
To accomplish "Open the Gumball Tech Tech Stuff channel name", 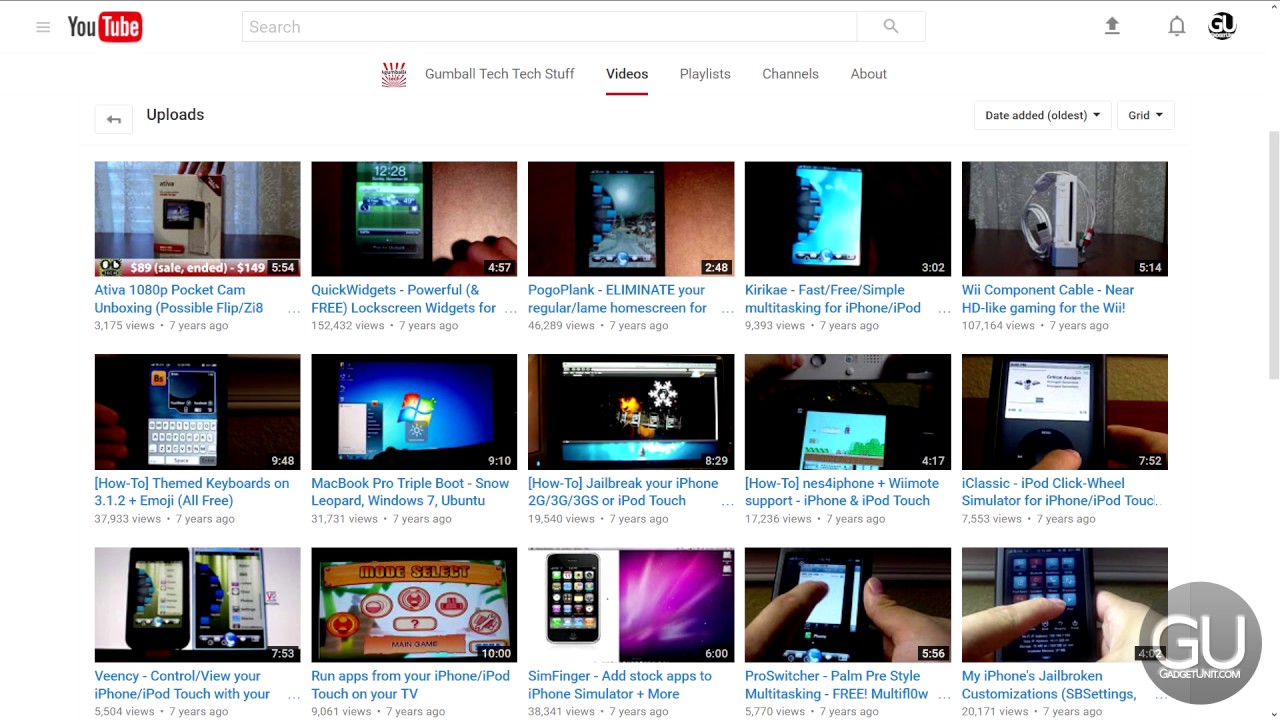I will pos(500,74).
